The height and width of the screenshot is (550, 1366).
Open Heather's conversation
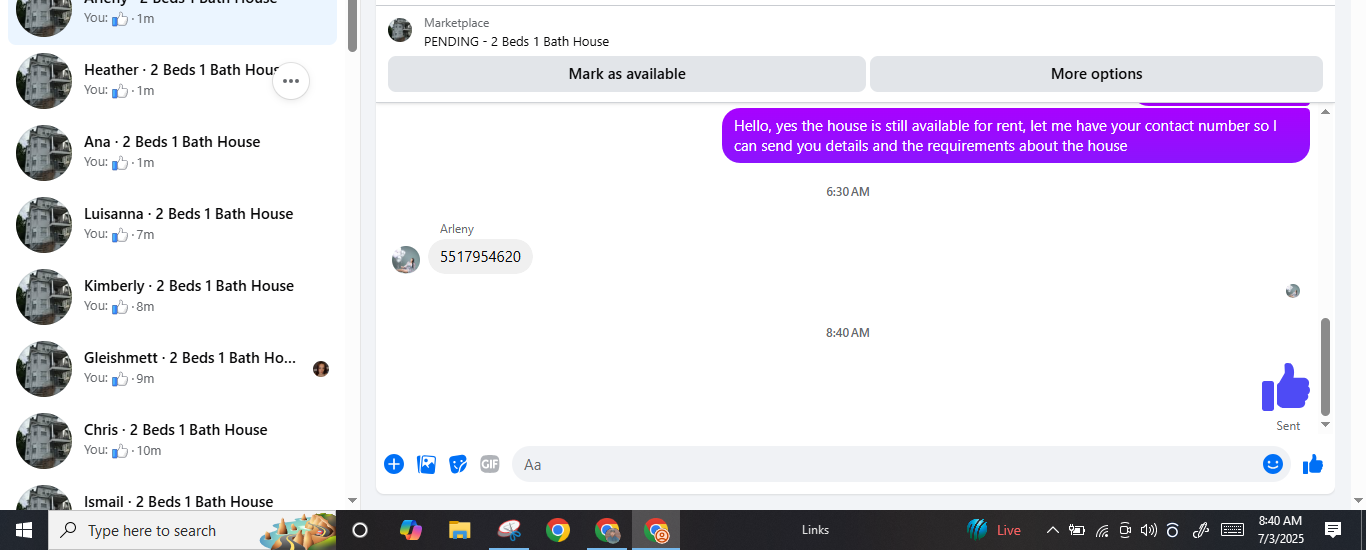click(173, 81)
